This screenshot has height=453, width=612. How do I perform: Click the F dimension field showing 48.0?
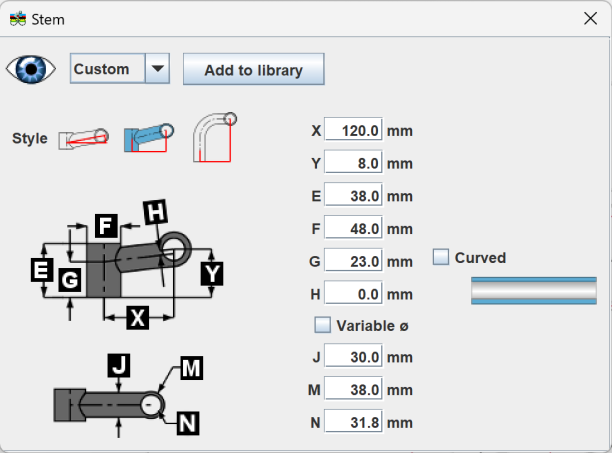(353, 228)
